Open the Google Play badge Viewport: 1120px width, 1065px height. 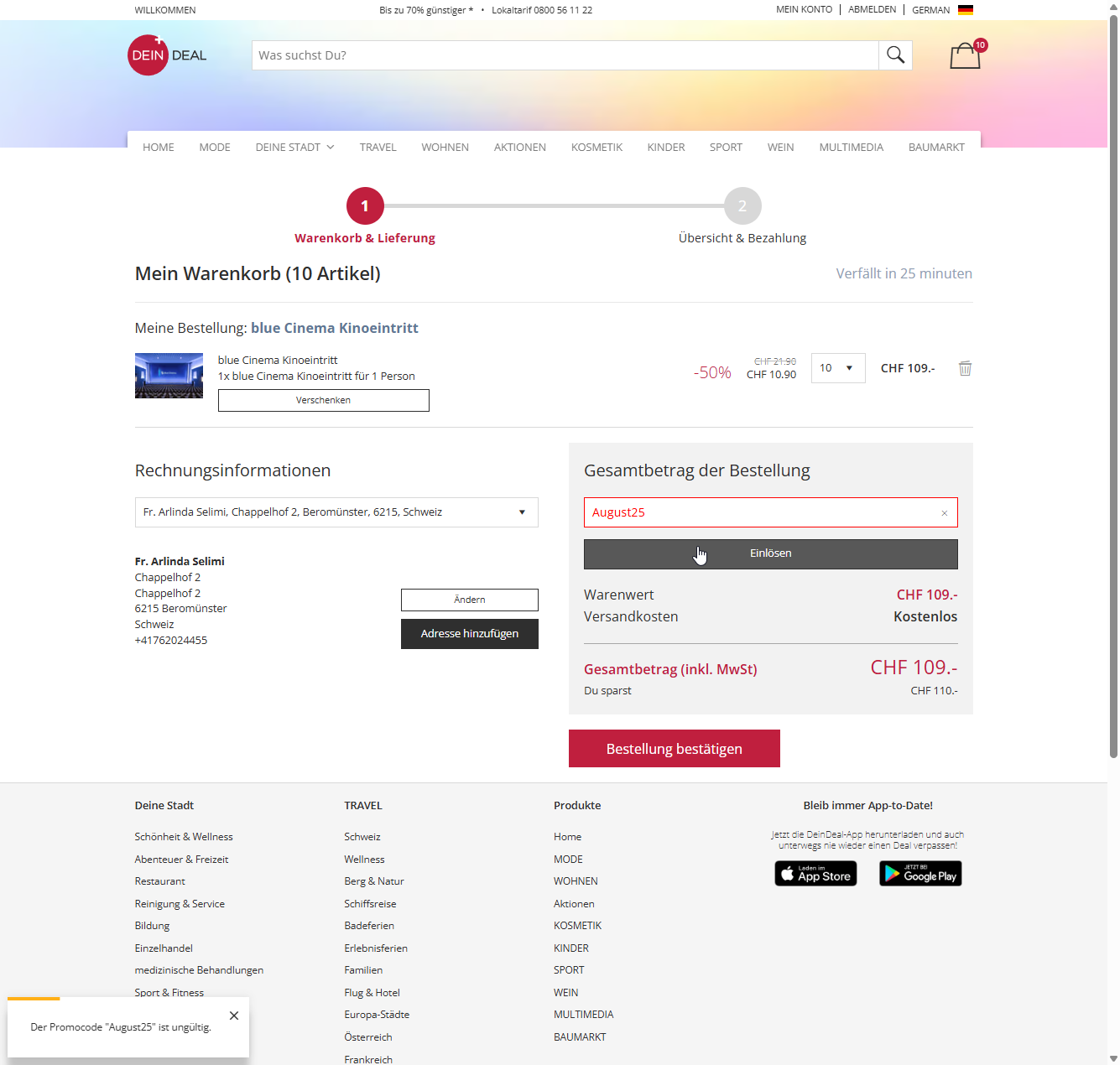(x=920, y=874)
